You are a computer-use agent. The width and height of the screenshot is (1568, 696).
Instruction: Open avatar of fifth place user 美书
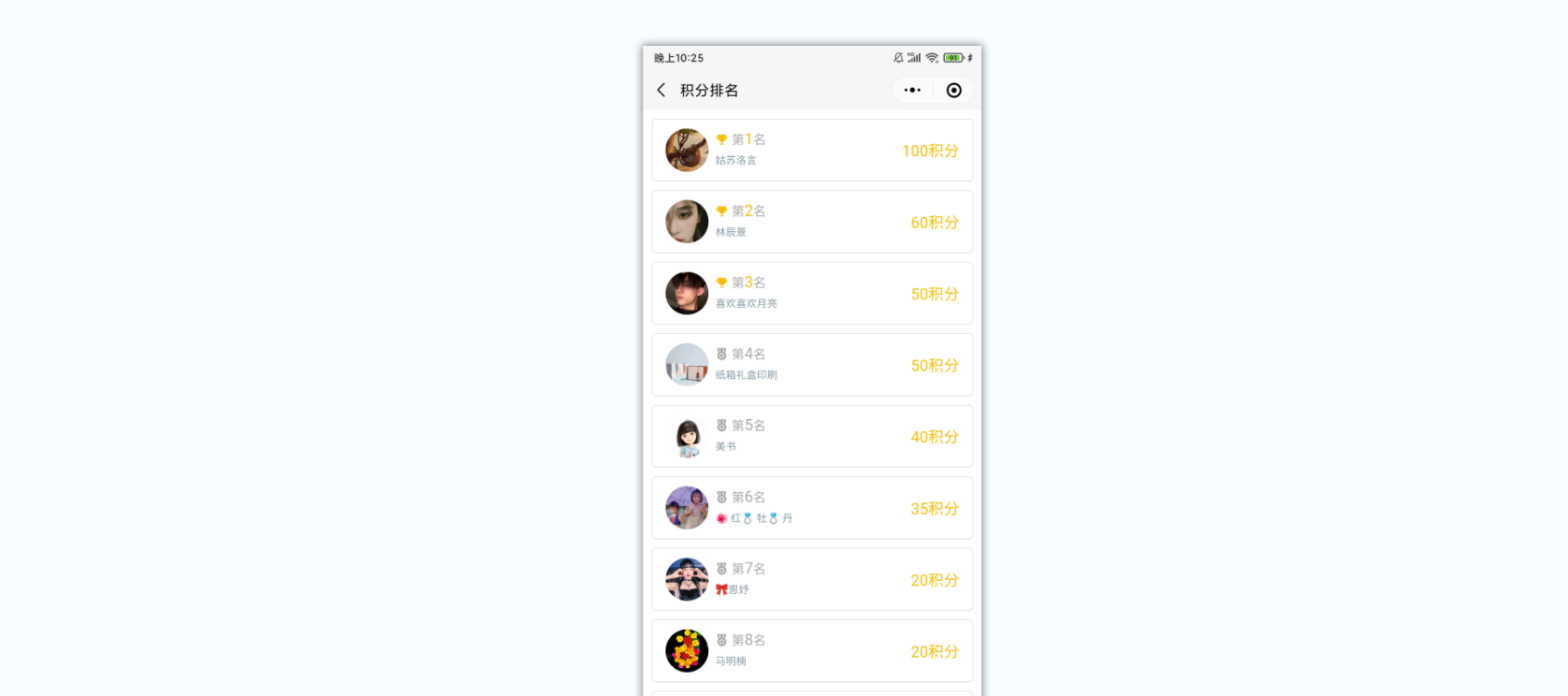pyautogui.click(x=687, y=436)
